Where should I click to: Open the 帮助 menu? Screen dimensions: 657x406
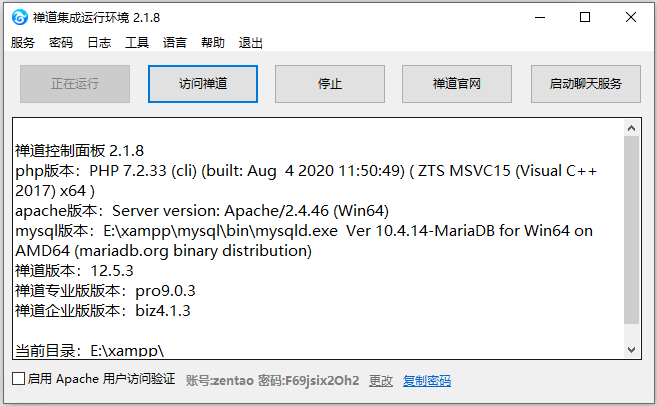coord(213,43)
